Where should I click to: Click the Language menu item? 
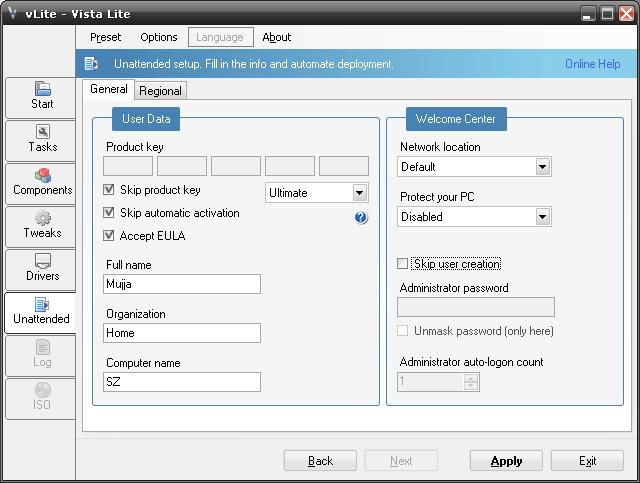click(x=220, y=37)
